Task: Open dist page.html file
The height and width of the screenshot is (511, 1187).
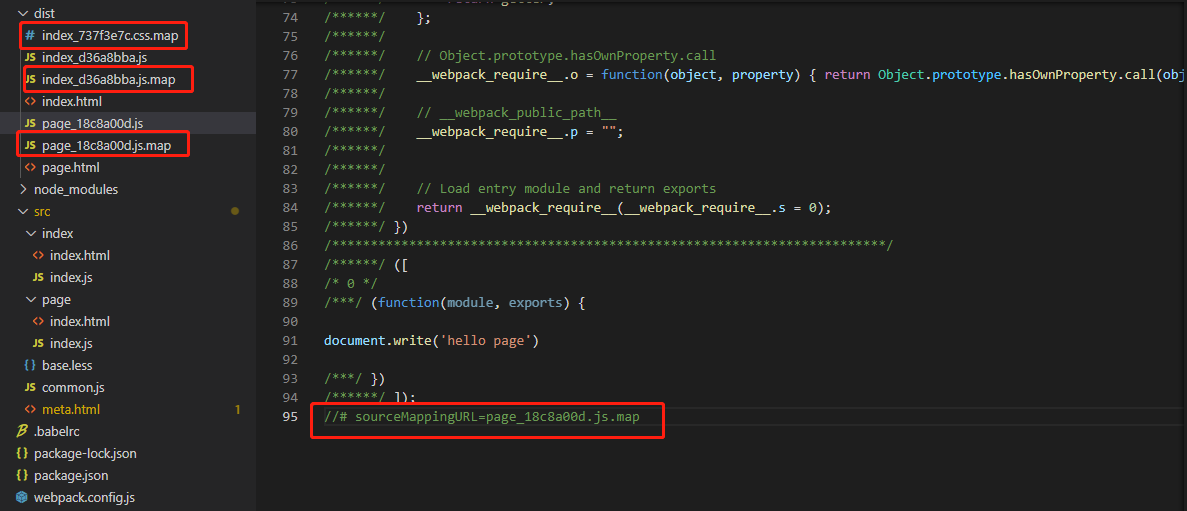Action: (70, 167)
